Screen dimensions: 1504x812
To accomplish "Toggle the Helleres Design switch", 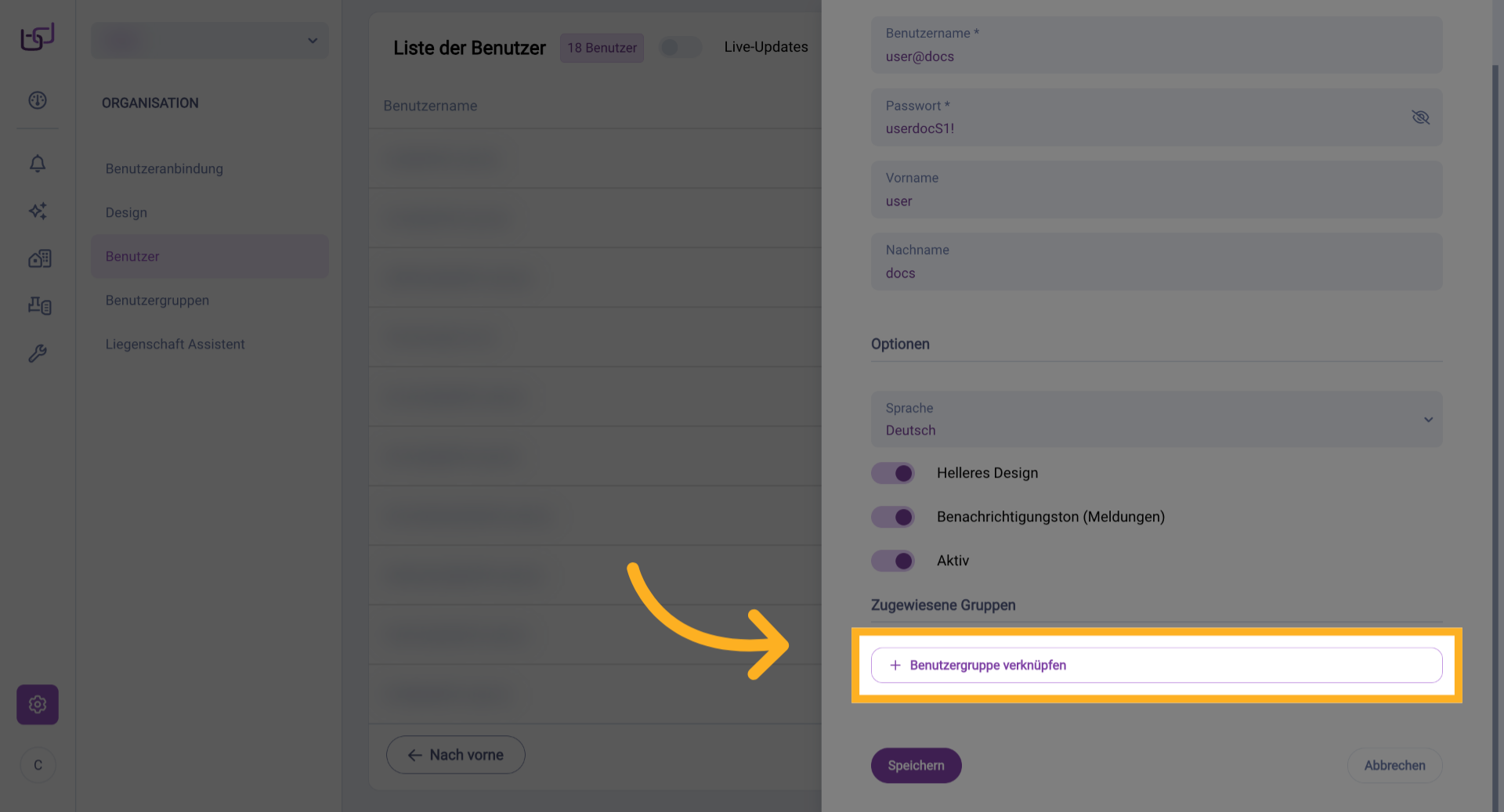I will click(x=893, y=473).
